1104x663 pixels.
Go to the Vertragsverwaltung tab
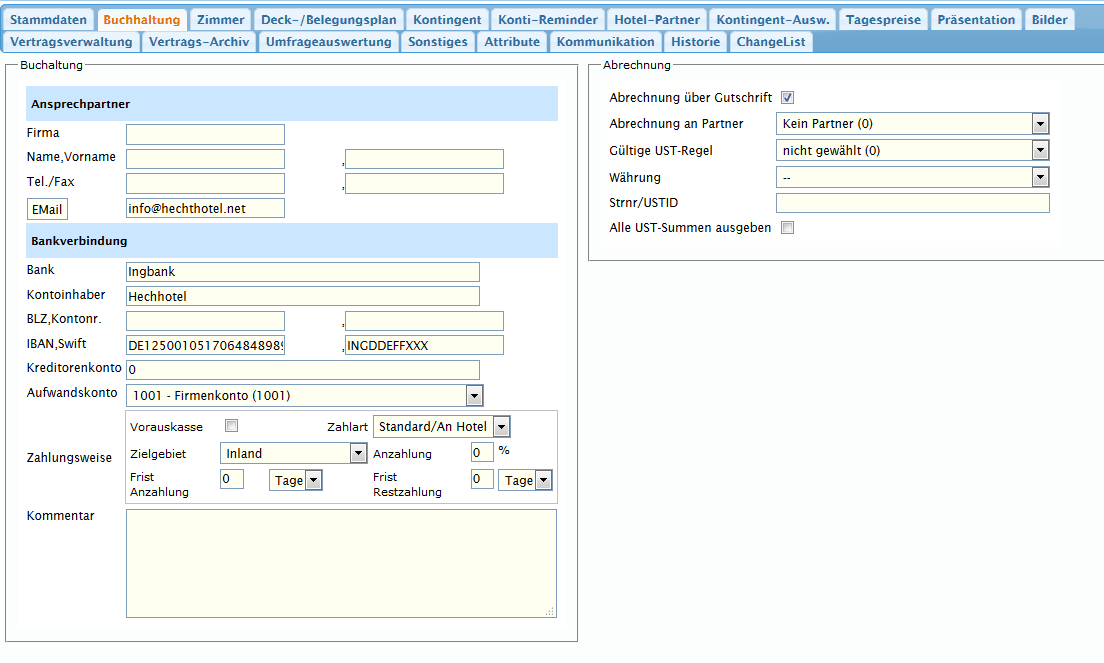[71, 42]
